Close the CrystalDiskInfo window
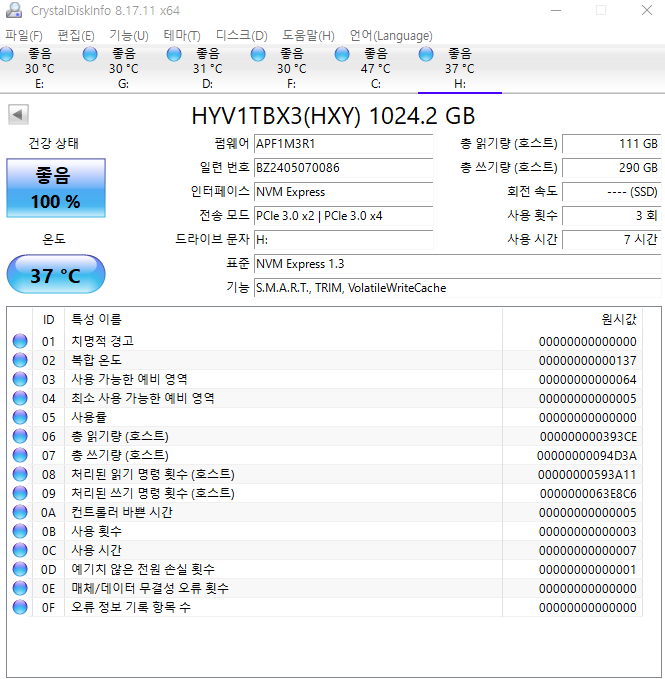 pos(647,10)
